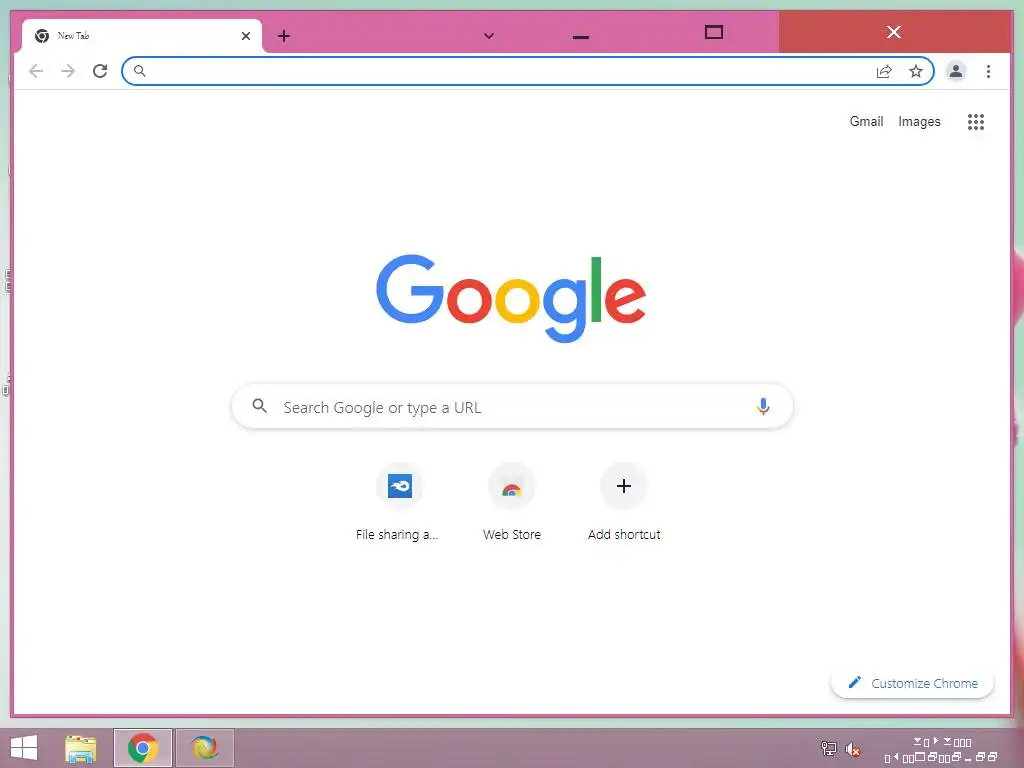Open the Windows Start menu
Screen dimensions: 1024x768
tap(24, 748)
